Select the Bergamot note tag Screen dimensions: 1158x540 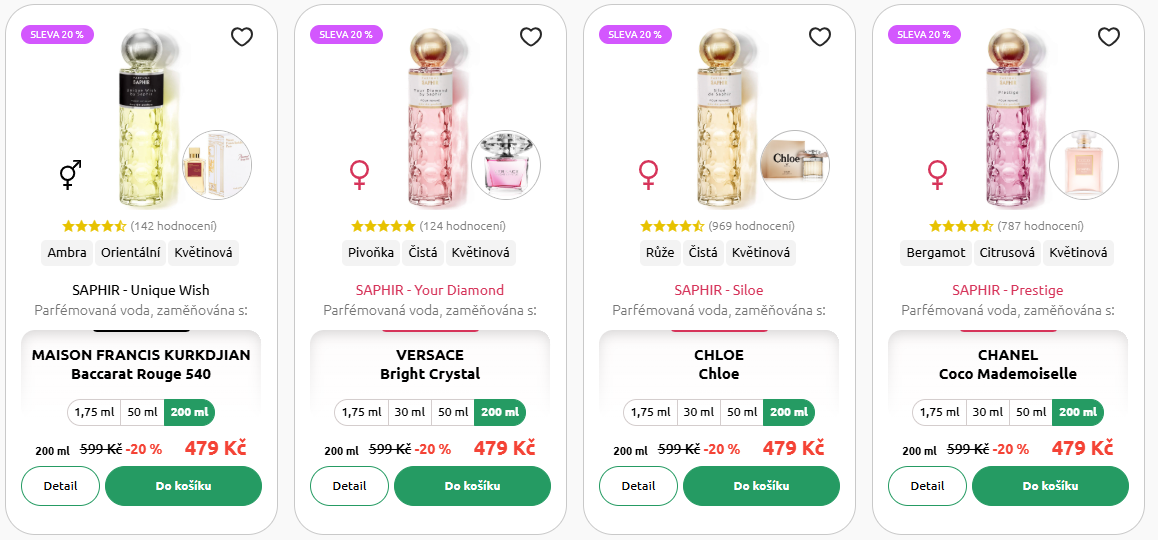click(x=936, y=253)
